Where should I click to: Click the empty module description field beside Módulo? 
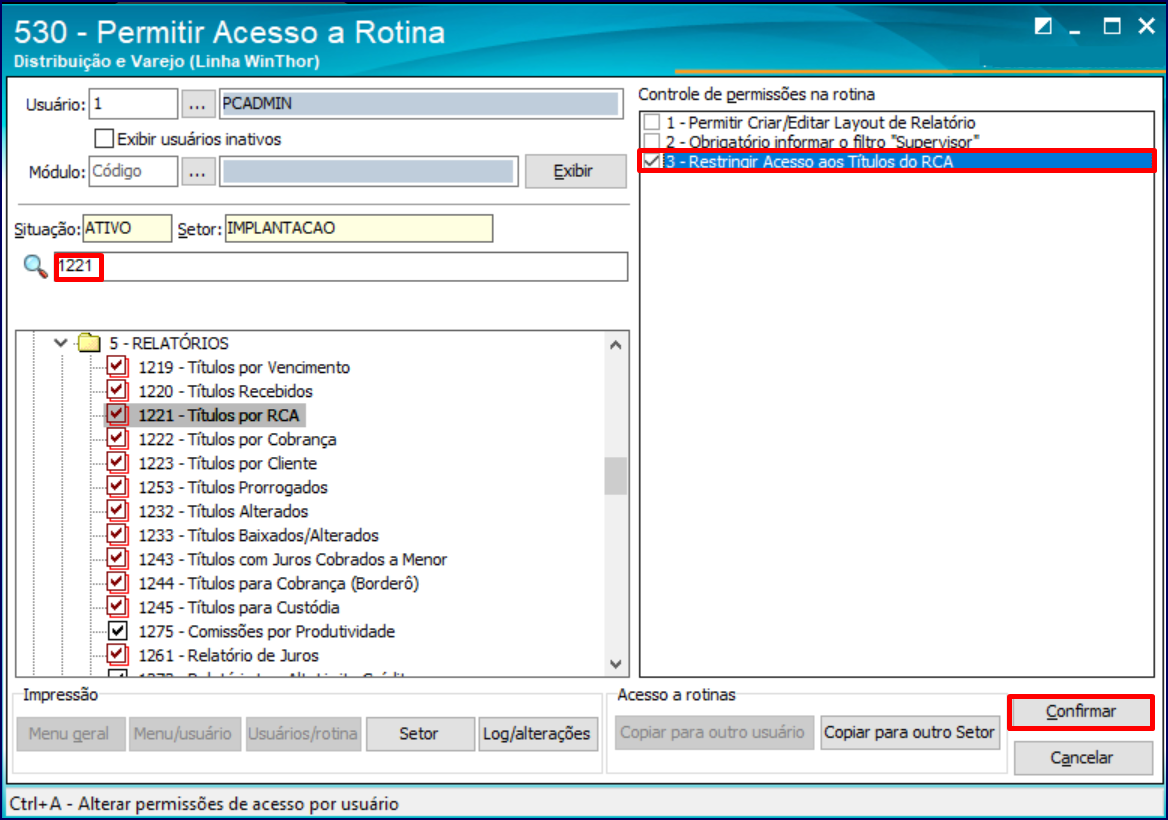click(369, 172)
